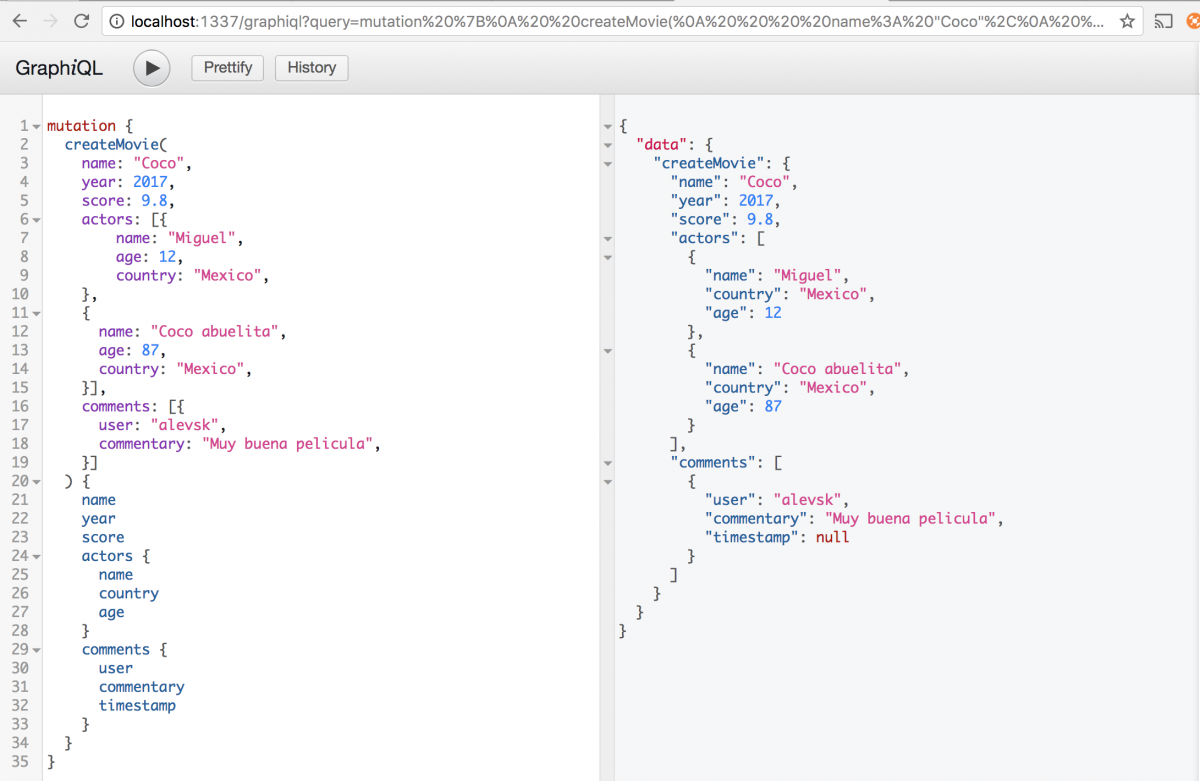Run the query with the Execute play button
The image size is (1200, 781).
(151, 68)
